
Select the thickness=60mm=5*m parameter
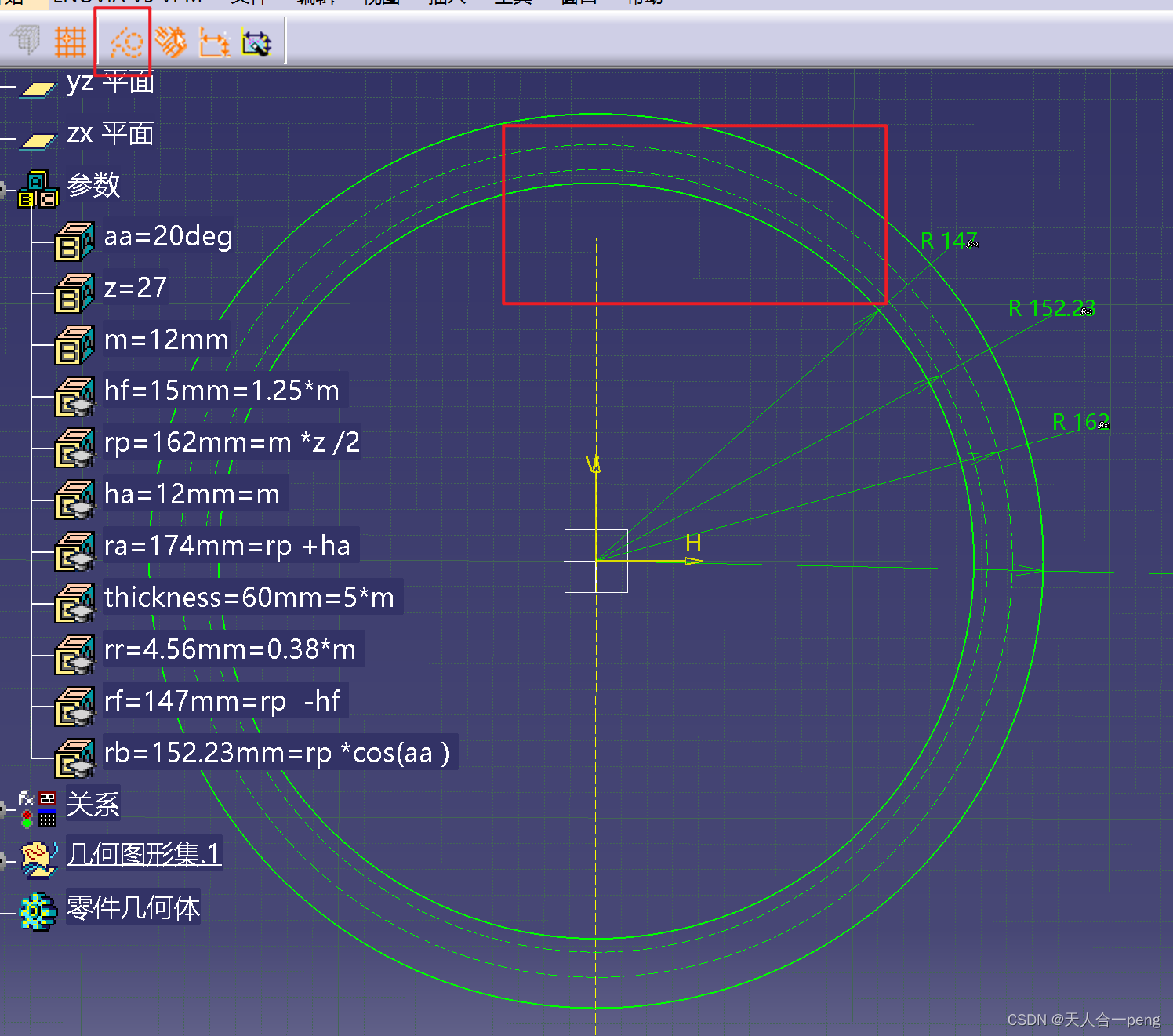coord(249,598)
